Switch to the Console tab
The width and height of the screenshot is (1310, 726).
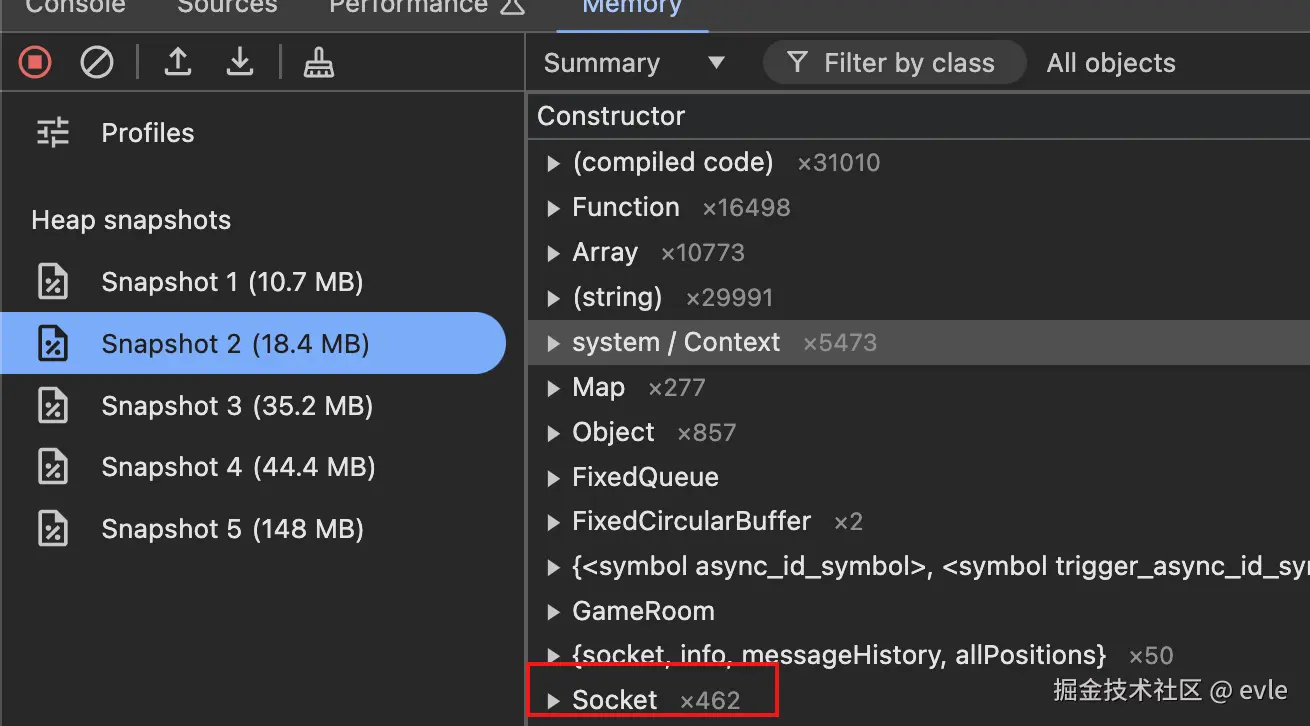coord(76,7)
